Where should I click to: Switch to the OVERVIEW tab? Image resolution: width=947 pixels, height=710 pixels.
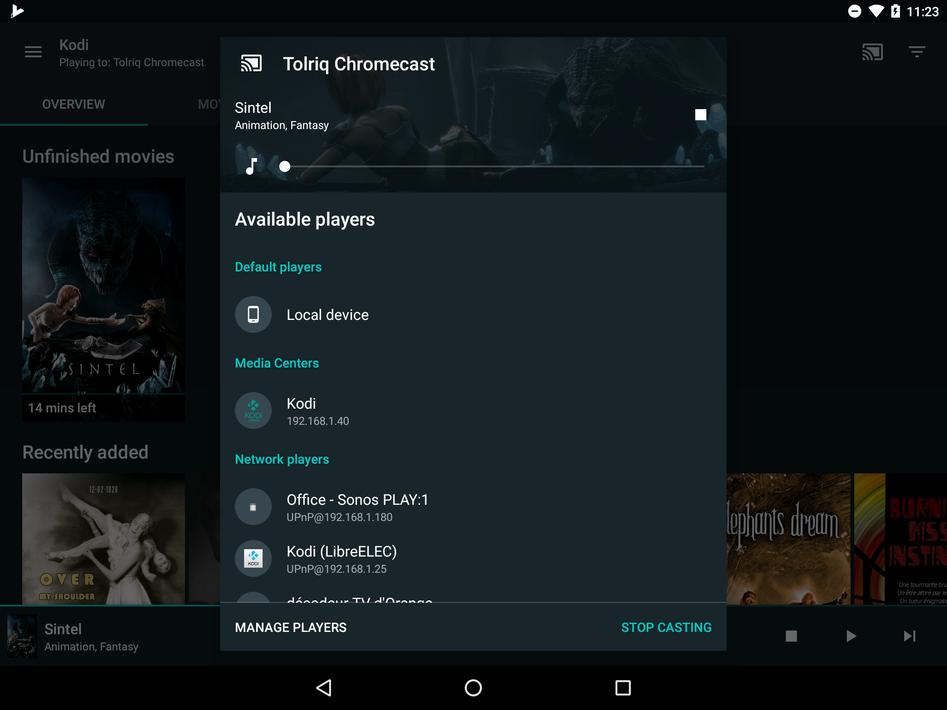[x=74, y=104]
